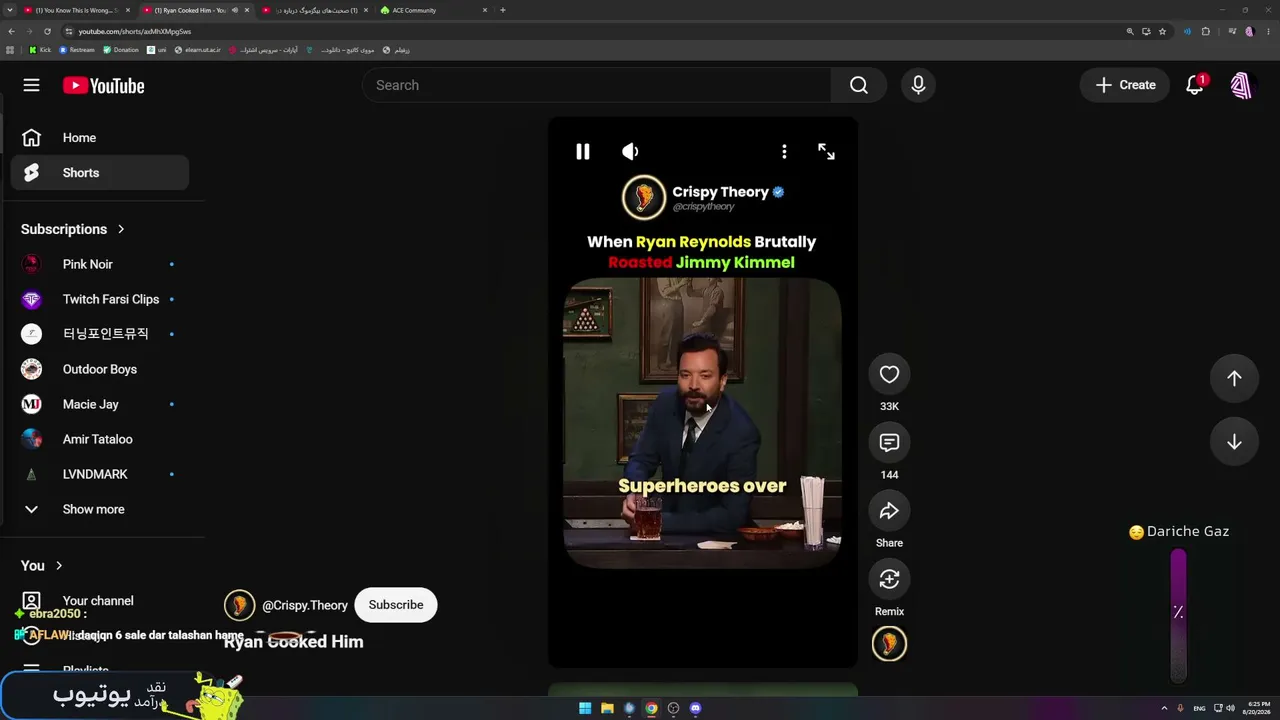Open Home in the sidebar
1280x720 pixels.
(x=100, y=138)
